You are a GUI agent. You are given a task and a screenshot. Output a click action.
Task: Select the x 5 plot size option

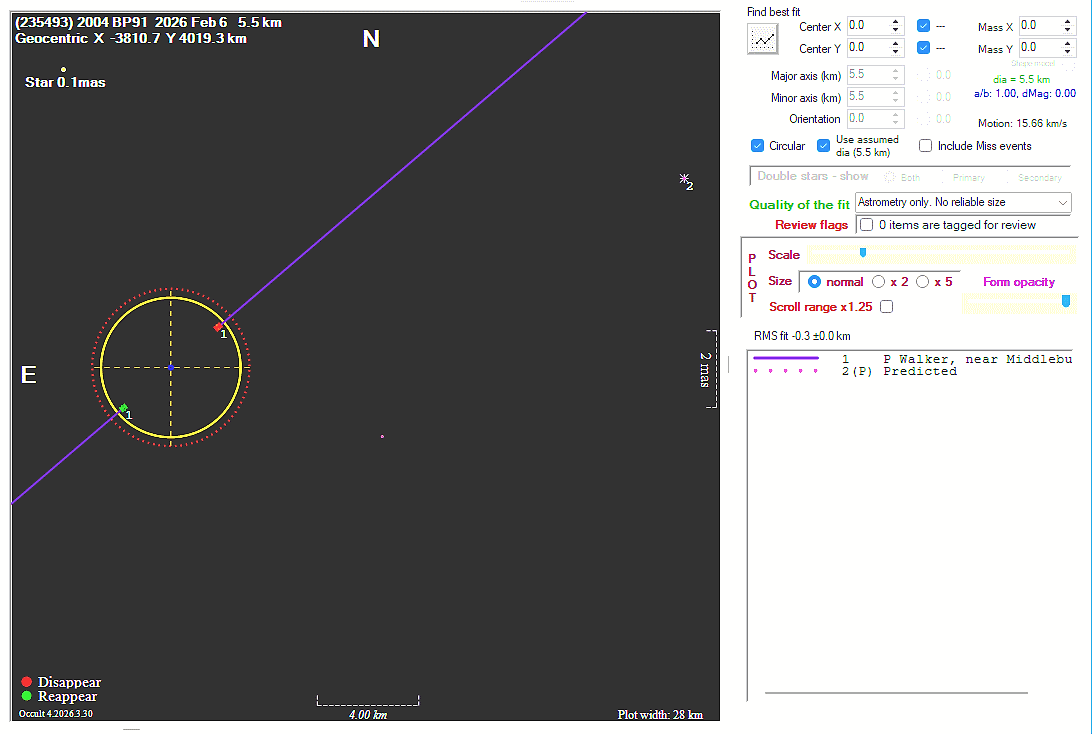pos(922,282)
